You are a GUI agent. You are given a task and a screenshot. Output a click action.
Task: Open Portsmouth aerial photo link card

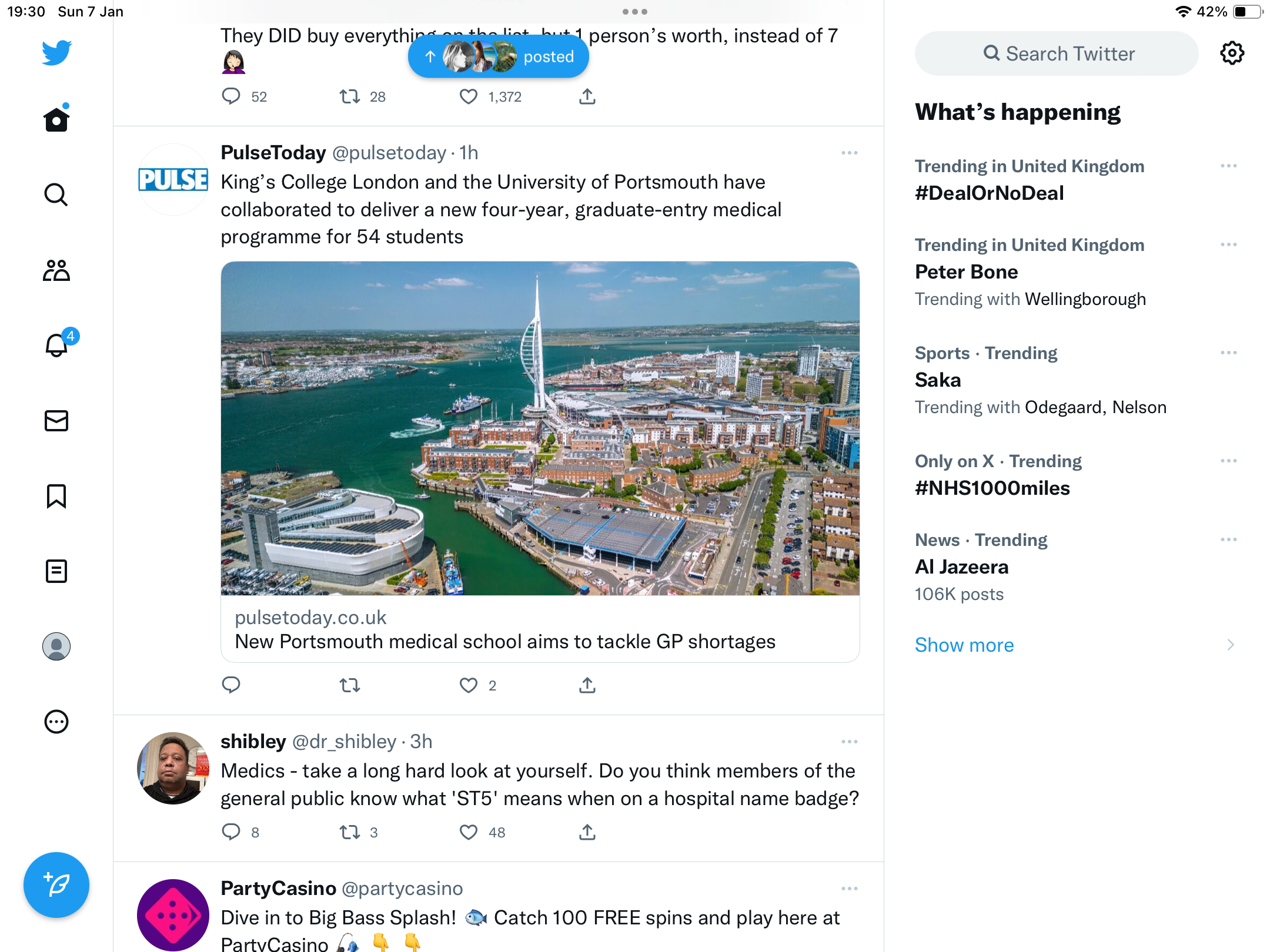[540, 461]
